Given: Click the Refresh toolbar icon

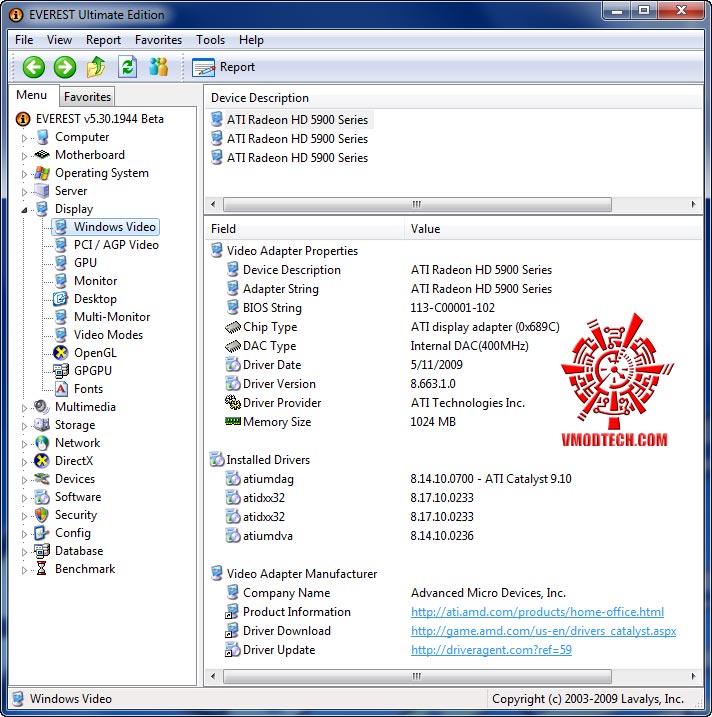Looking at the screenshot, I should [128, 67].
